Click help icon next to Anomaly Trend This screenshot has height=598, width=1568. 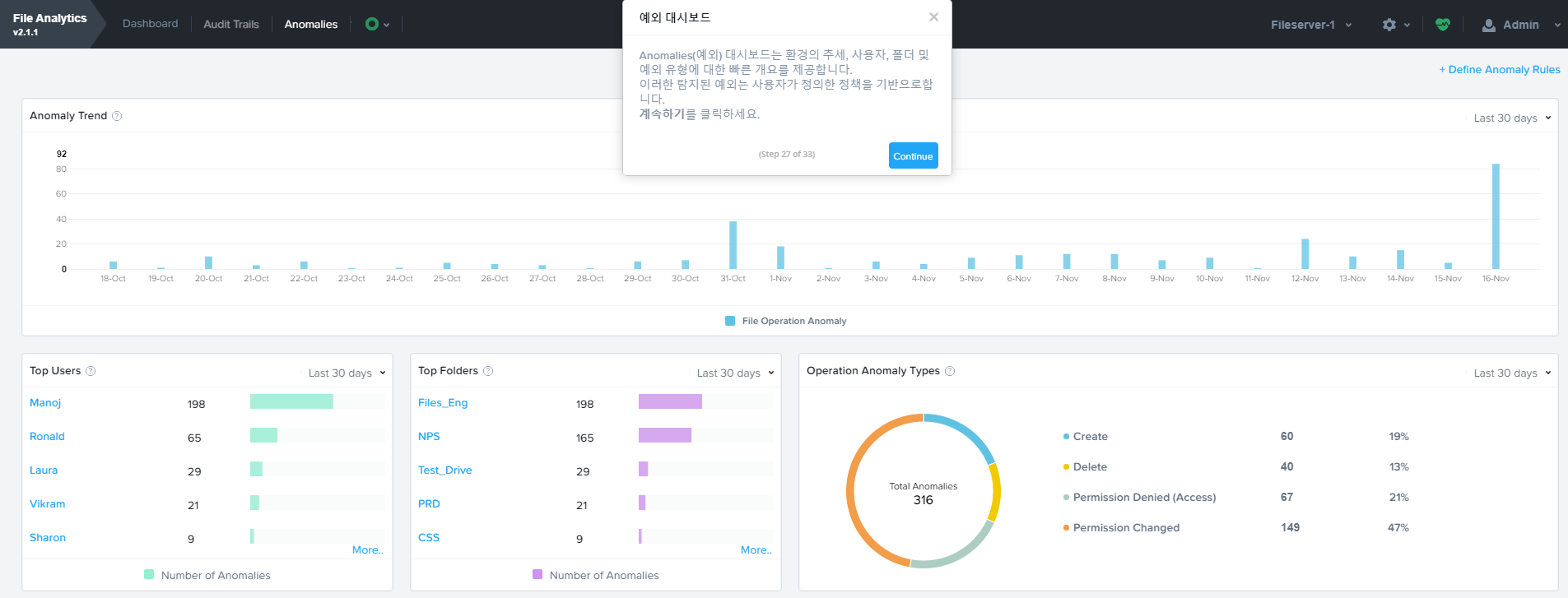click(117, 116)
